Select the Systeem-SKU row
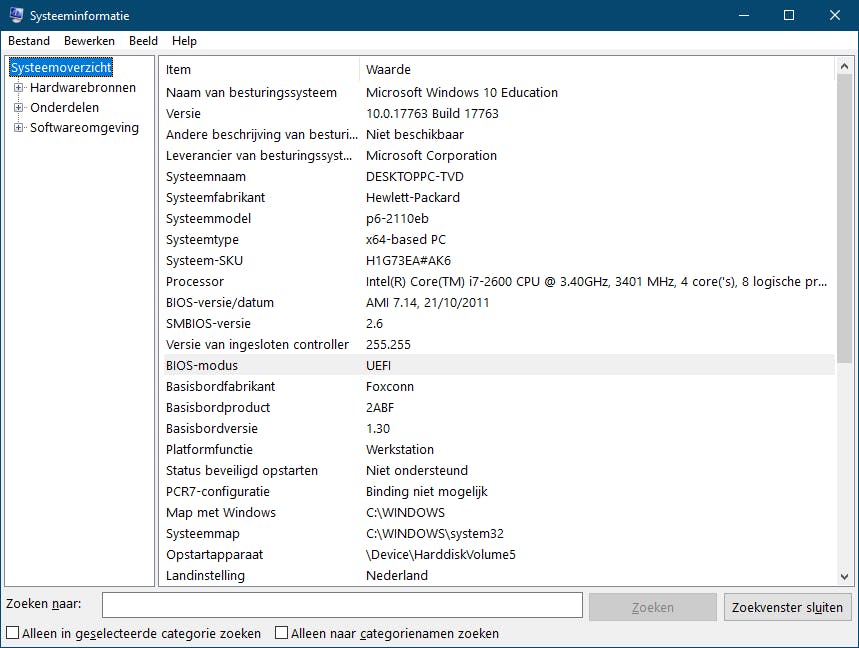859x648 pixels. click(x=499, y=260)
